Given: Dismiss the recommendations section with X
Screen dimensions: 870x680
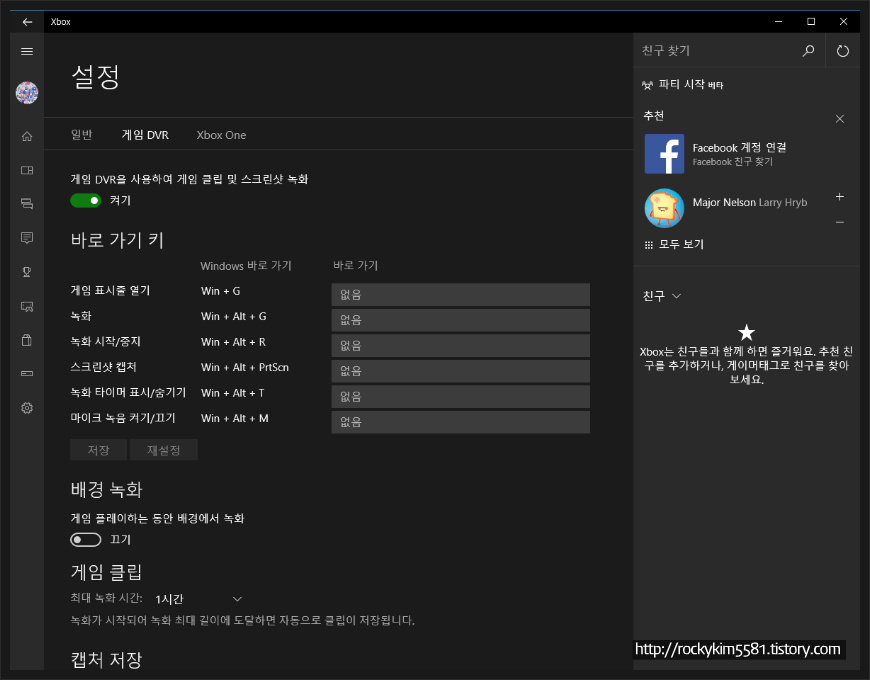Looking at the screenshot, I should click(840, 119).
